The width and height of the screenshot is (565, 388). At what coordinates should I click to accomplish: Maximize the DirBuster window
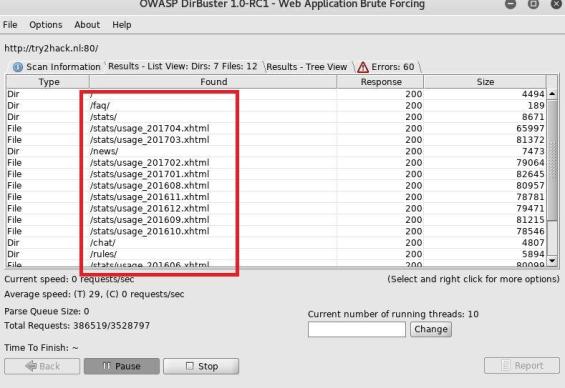click(533, 4)
